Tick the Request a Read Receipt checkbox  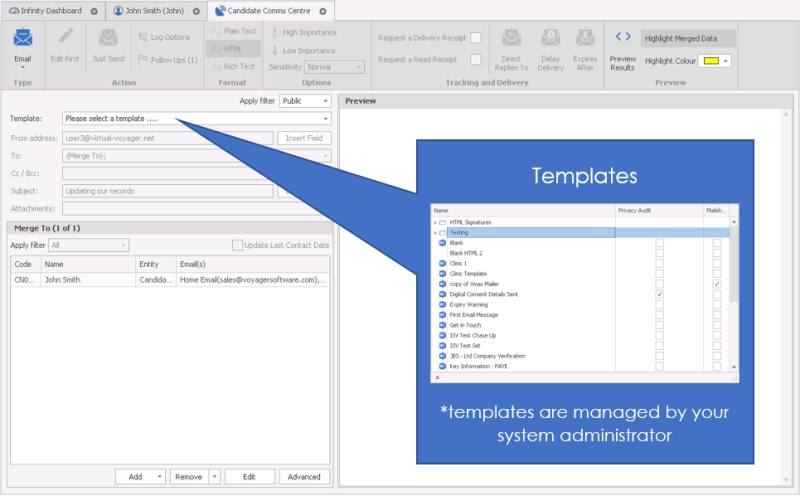pyautogui.click(x=476, y=60)
